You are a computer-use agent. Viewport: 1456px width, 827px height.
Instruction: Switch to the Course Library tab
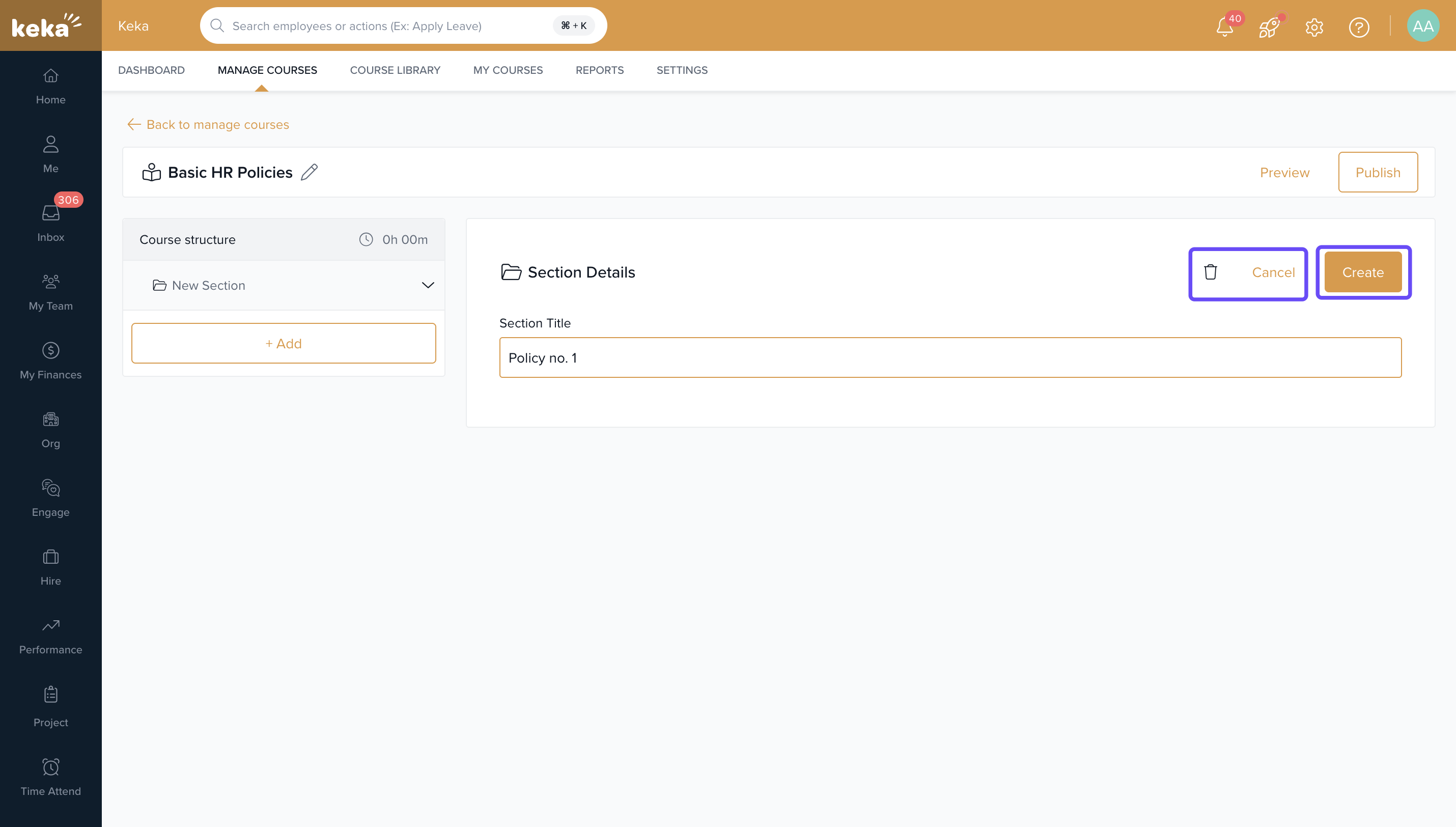(x=395, y=70)
